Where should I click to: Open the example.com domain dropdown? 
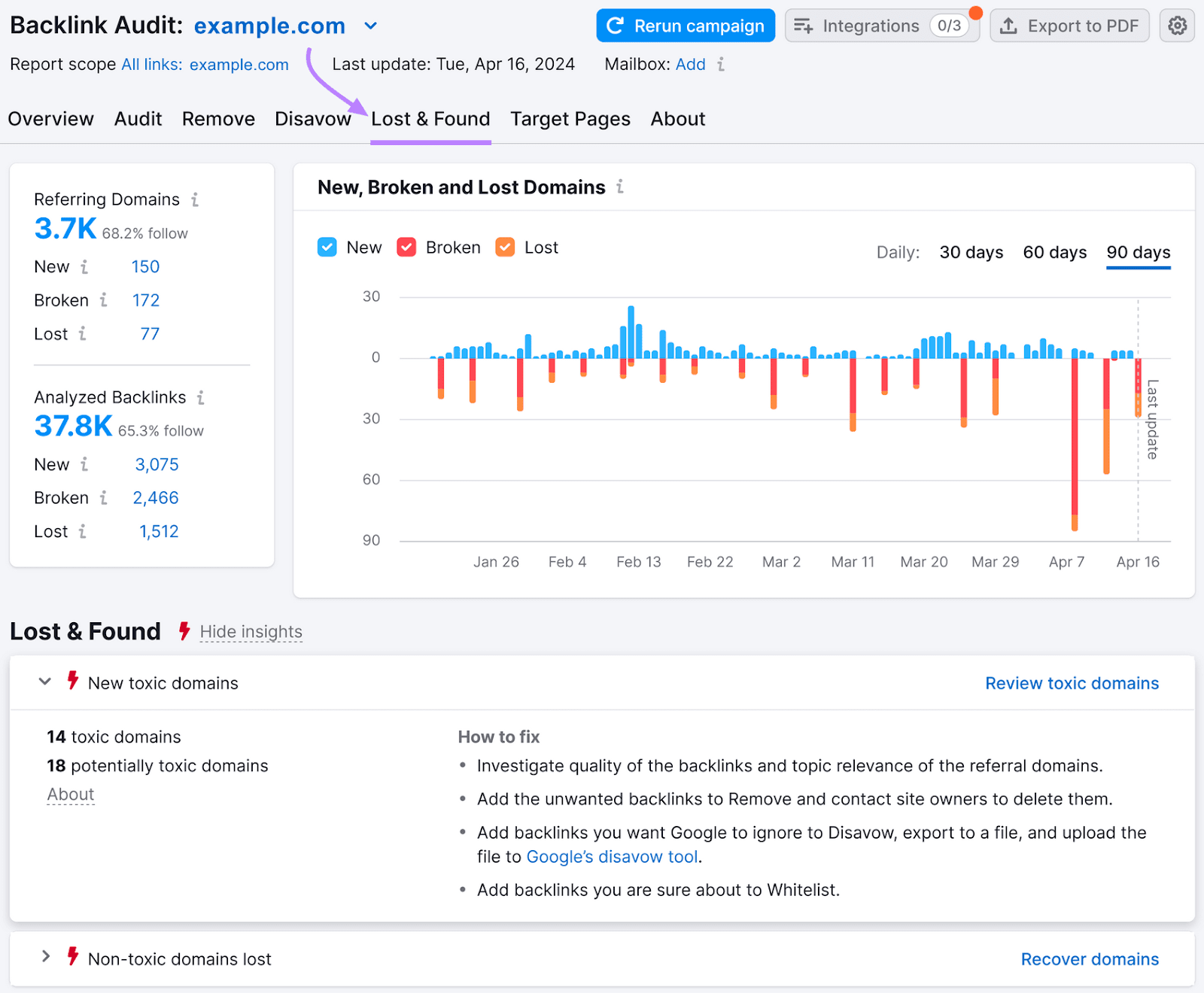point(369,25)
